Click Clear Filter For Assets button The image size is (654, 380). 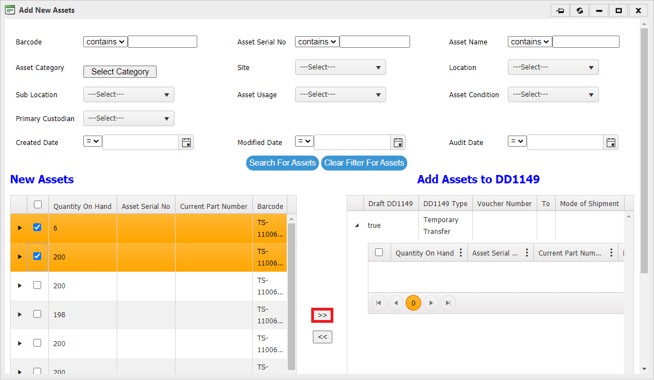coord(364,163)
